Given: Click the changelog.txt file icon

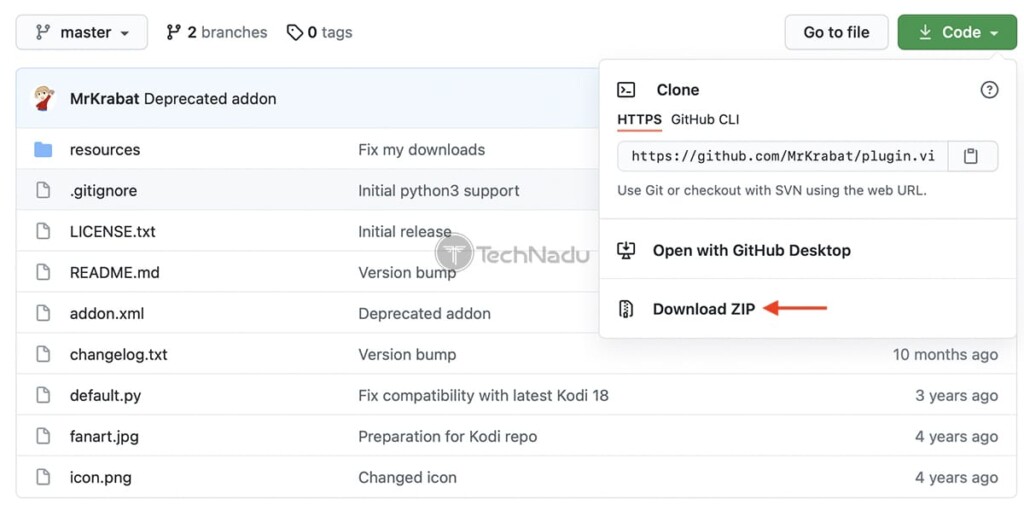Looking at the screenshot, I should click(x=43, y=354).
